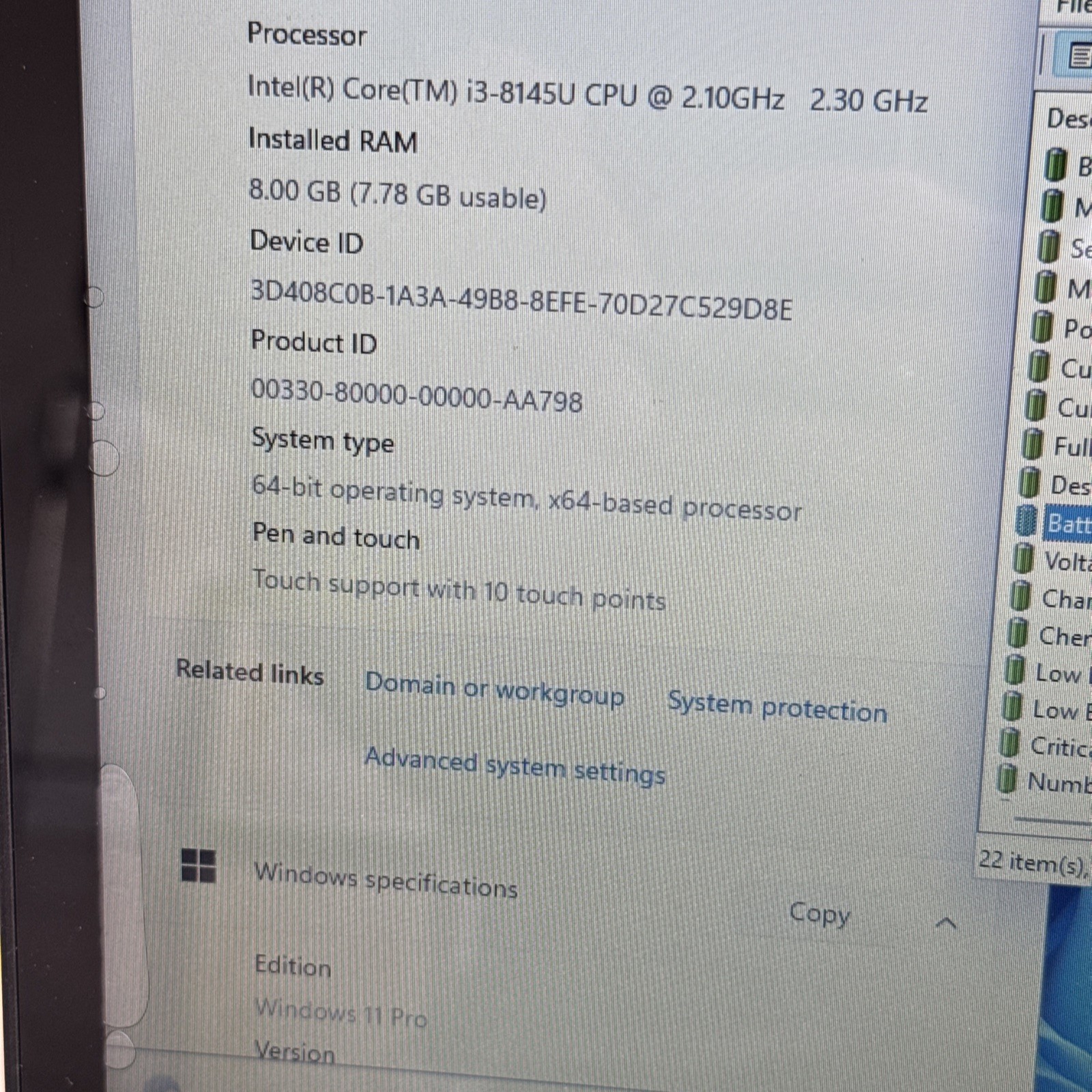Click '22 item(s)' in battery window status bar
Viewport: 1092px width, 1092px height.
pyautogui.click(x=1033, y=862)
